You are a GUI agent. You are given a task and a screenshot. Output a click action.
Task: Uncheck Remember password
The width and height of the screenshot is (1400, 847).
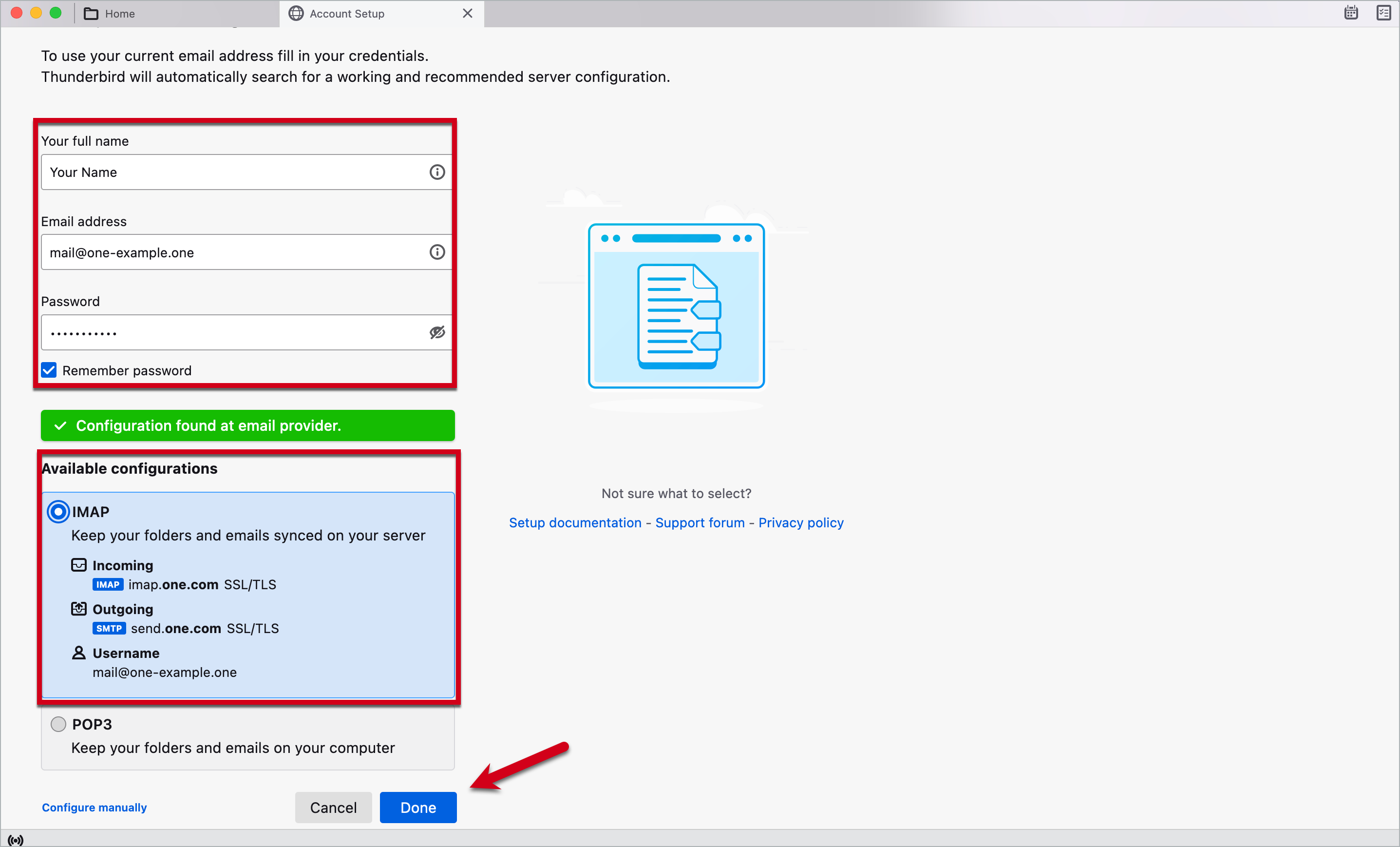[48, 370]
